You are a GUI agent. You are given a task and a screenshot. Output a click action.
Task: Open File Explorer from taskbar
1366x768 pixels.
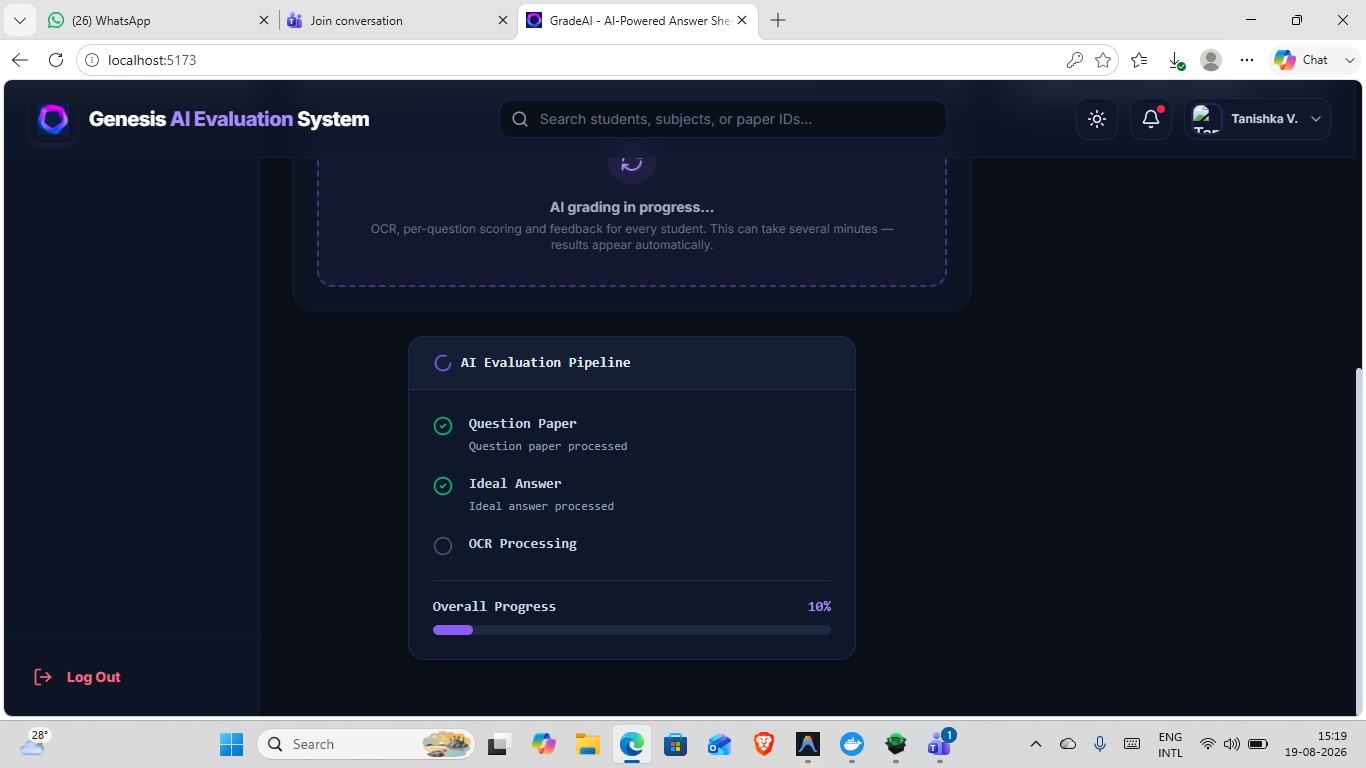[x=587, y=744]
